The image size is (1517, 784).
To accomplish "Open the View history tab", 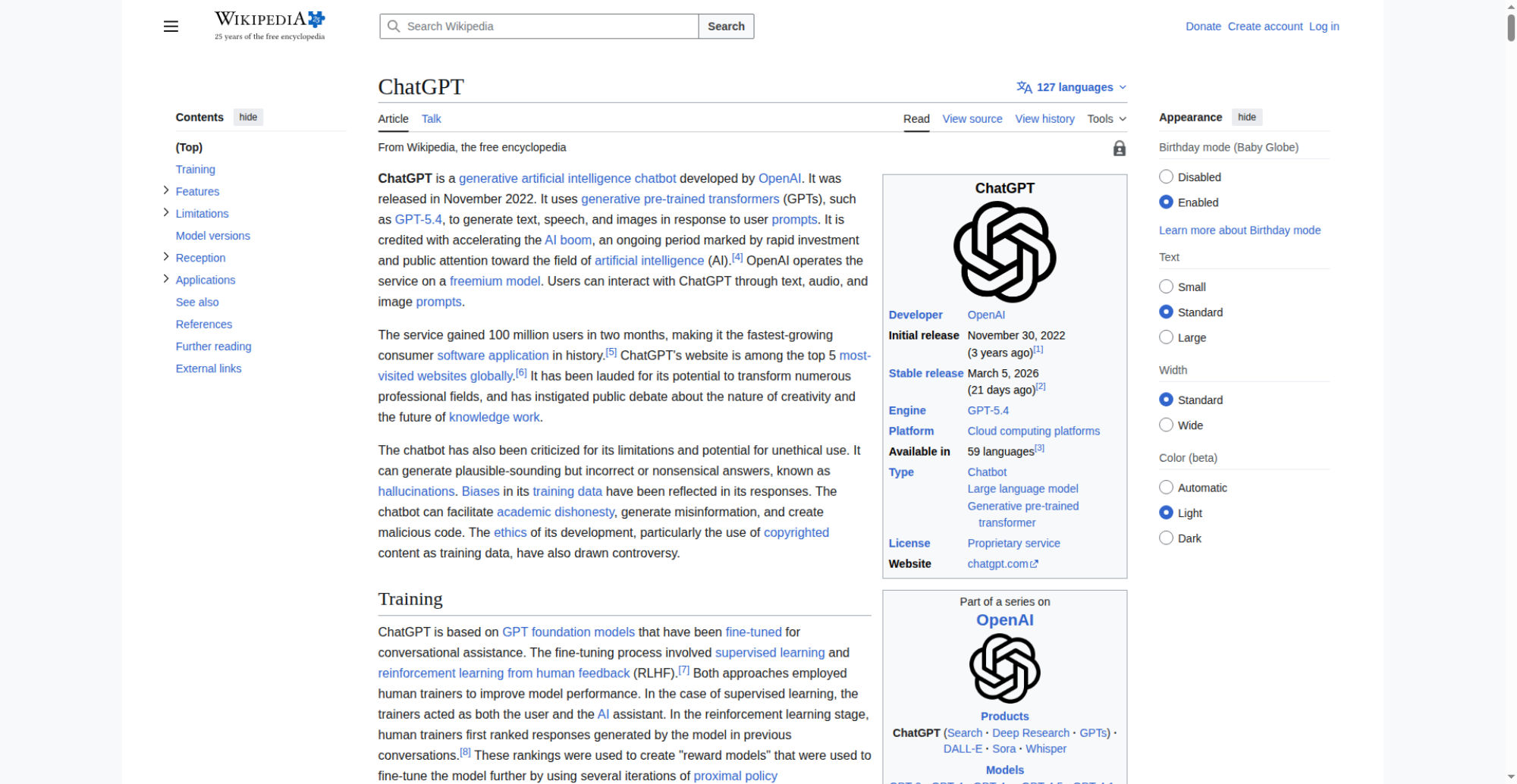I will pos(1044,119).
